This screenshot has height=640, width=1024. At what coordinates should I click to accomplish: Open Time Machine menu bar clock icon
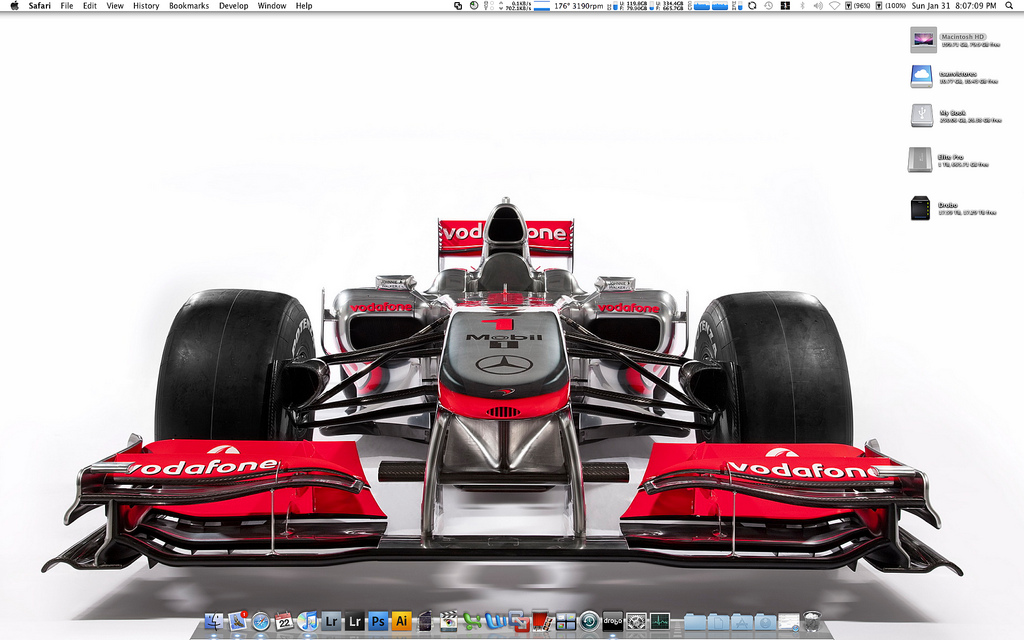point(769,6)
